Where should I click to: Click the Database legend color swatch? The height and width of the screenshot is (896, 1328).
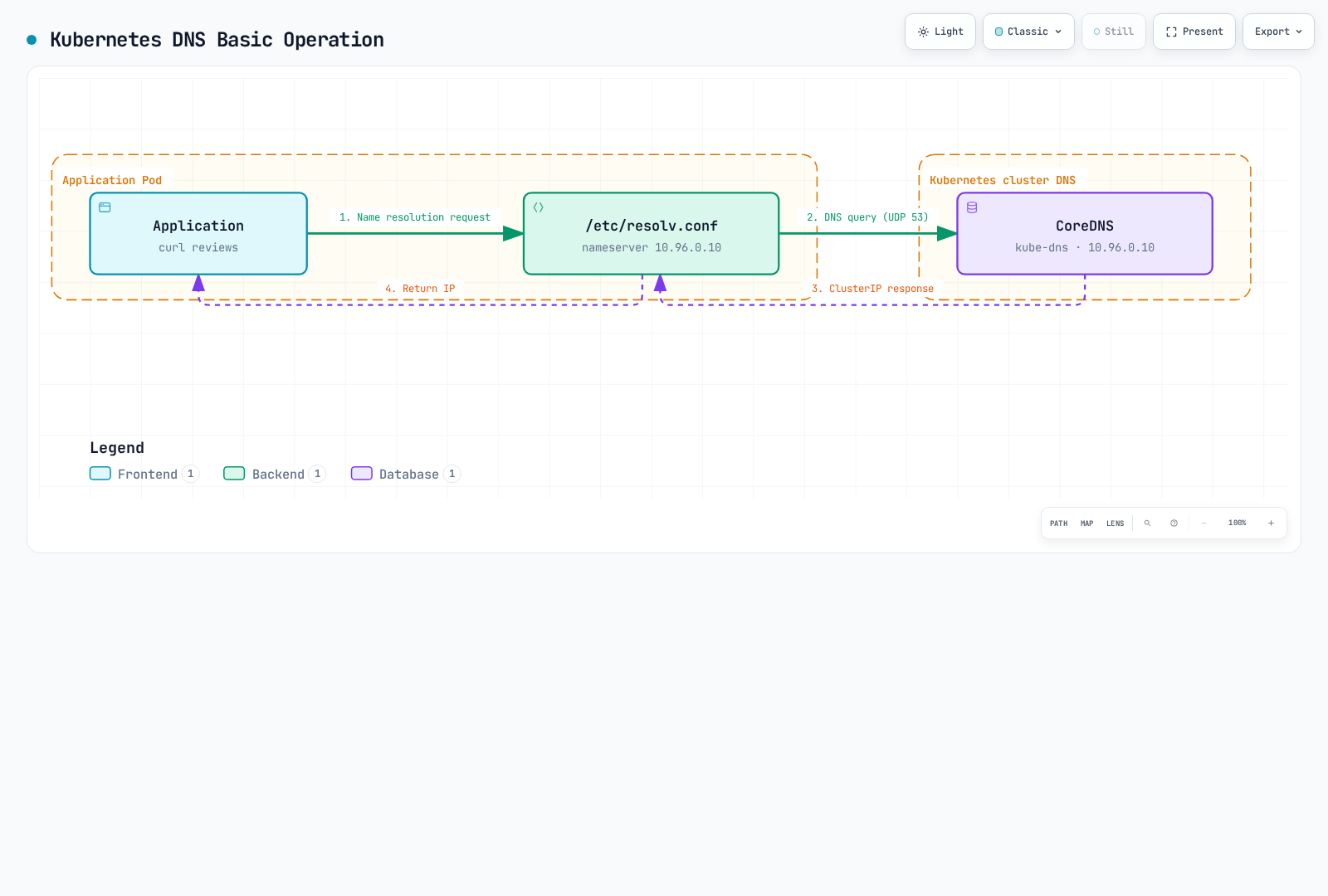coord(362,474)
